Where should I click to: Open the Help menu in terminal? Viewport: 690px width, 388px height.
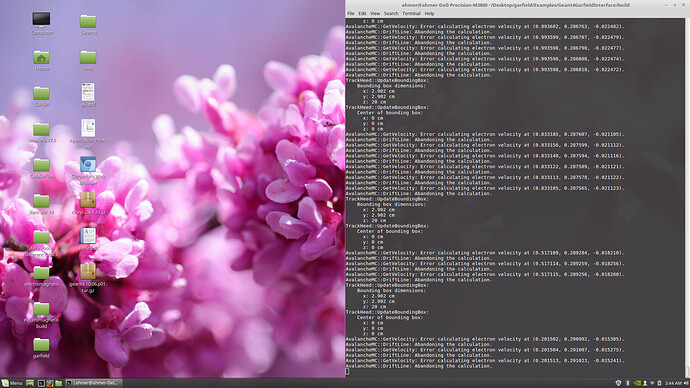coord(429,13)
